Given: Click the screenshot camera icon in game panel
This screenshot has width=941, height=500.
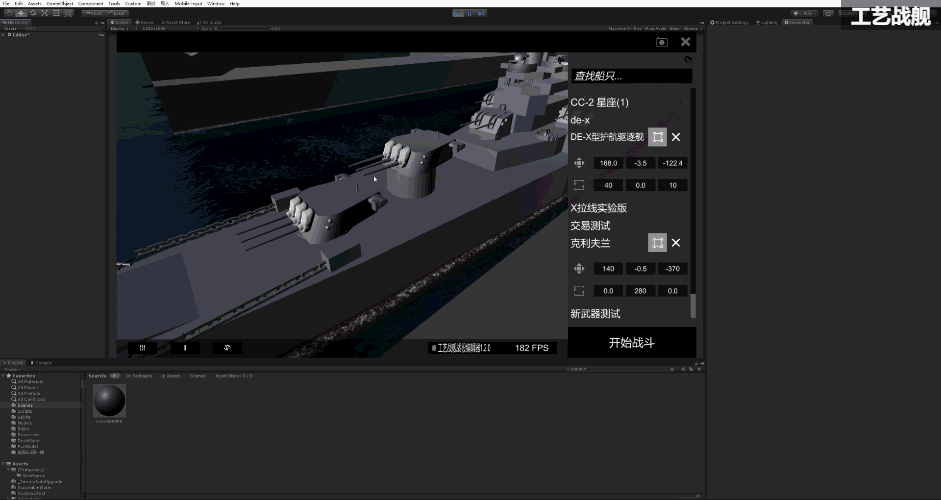Looking at the screenshot, I should tap(661, 42).
